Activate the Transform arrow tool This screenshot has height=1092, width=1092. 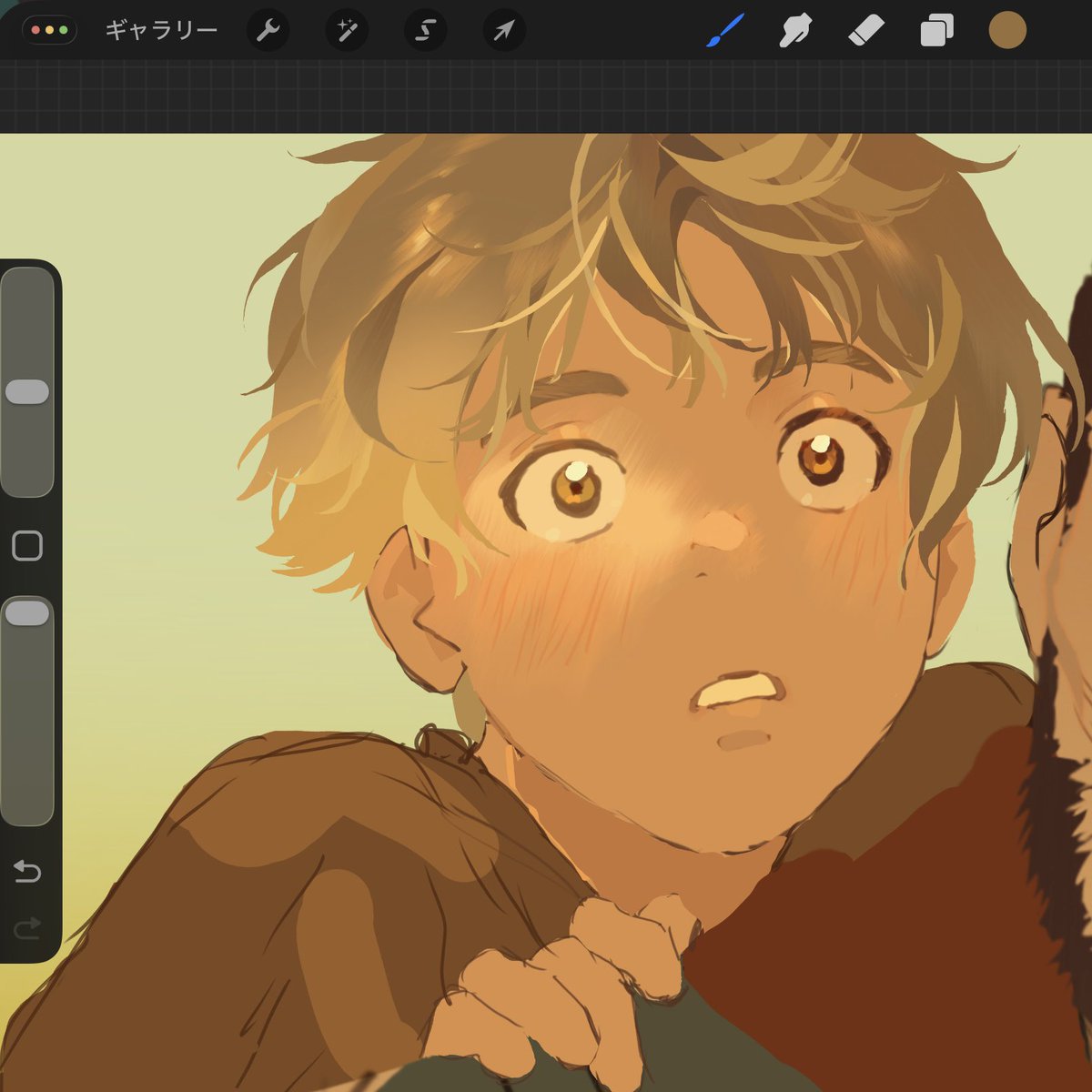[503, 31]
